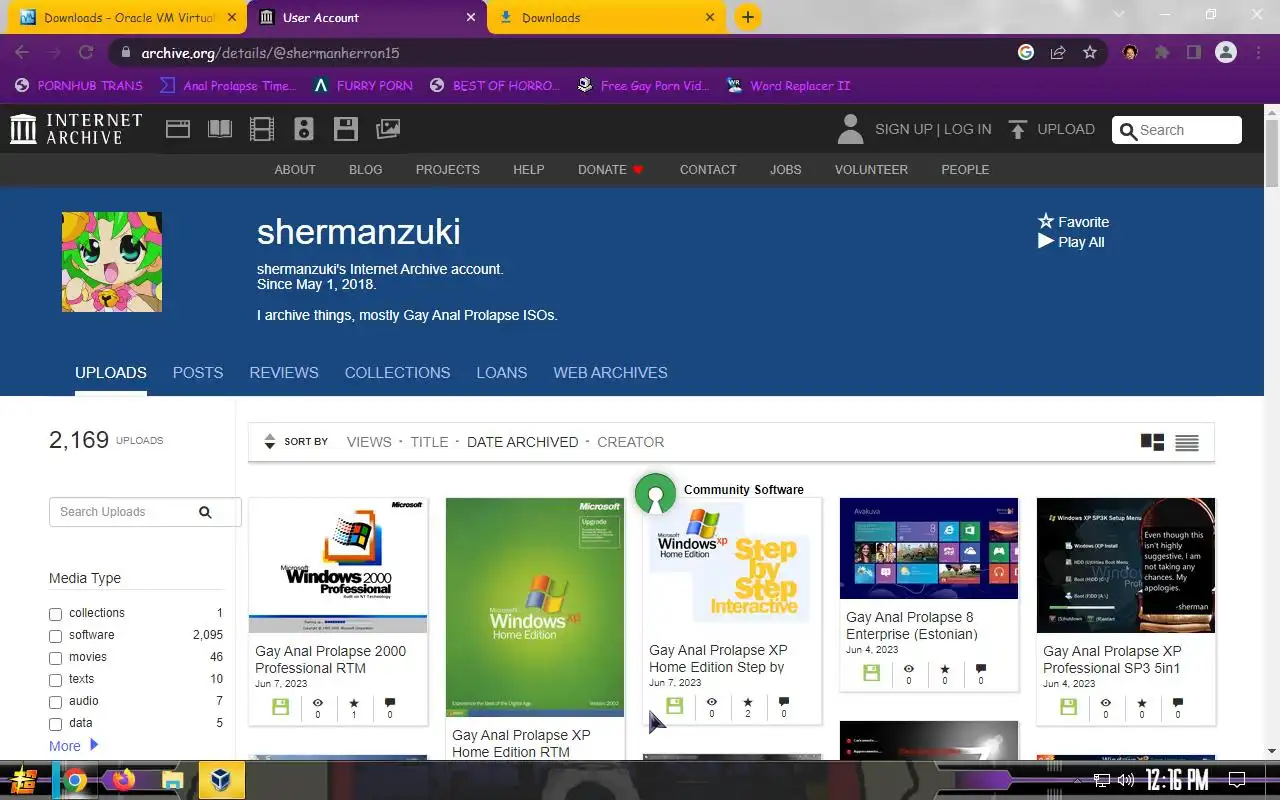Switch to the Collections tab

pyautogui.click(x=397, y=372)
